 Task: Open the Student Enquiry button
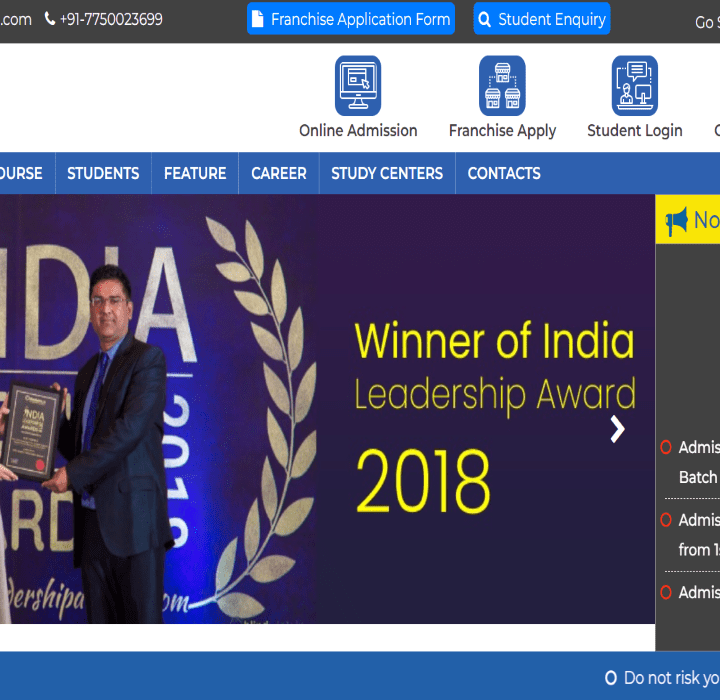tap(542, 19)
